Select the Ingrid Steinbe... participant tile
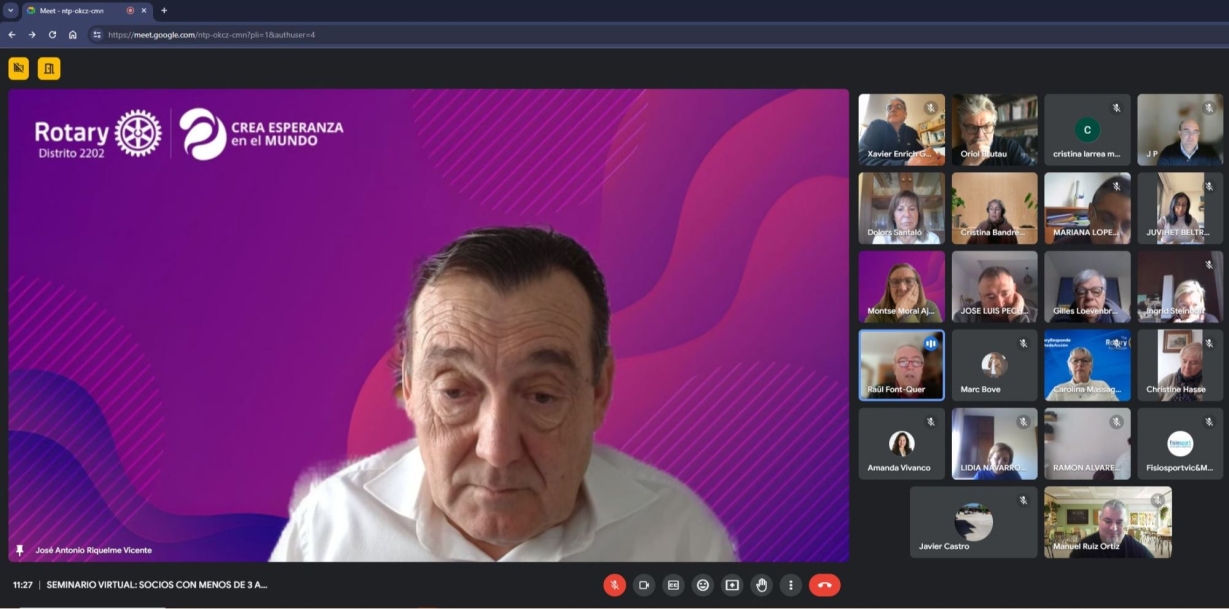This screenshot has width=1229, height=609. 1180,287
